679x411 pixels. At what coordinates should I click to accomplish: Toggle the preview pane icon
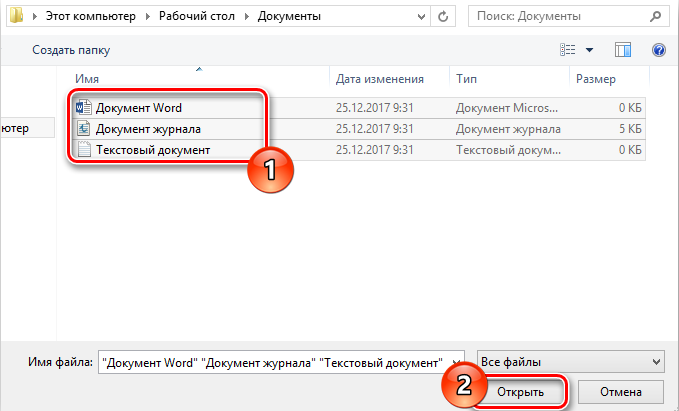click(623, 50)
